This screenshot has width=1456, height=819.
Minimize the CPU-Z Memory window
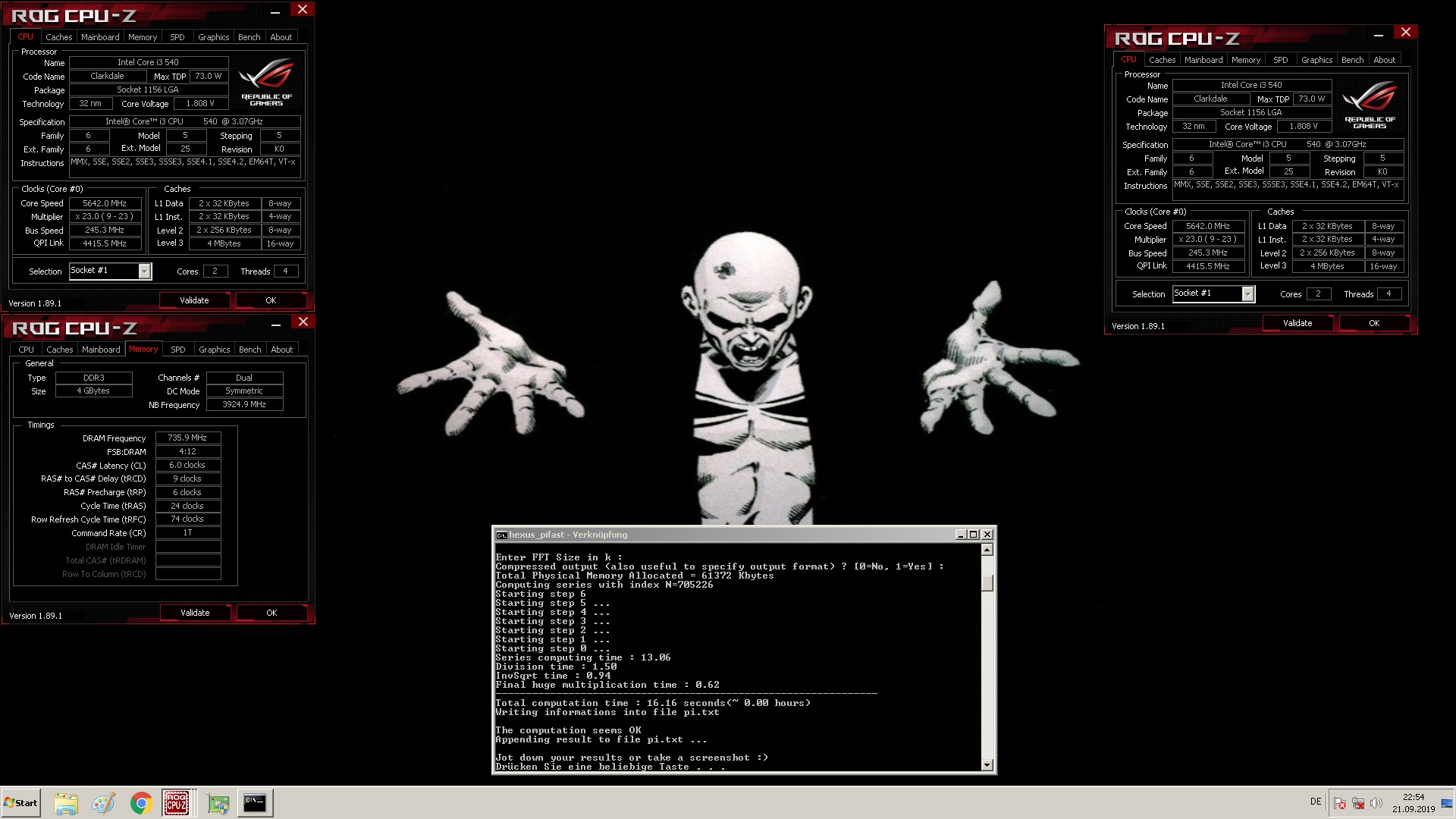(276, 324)
